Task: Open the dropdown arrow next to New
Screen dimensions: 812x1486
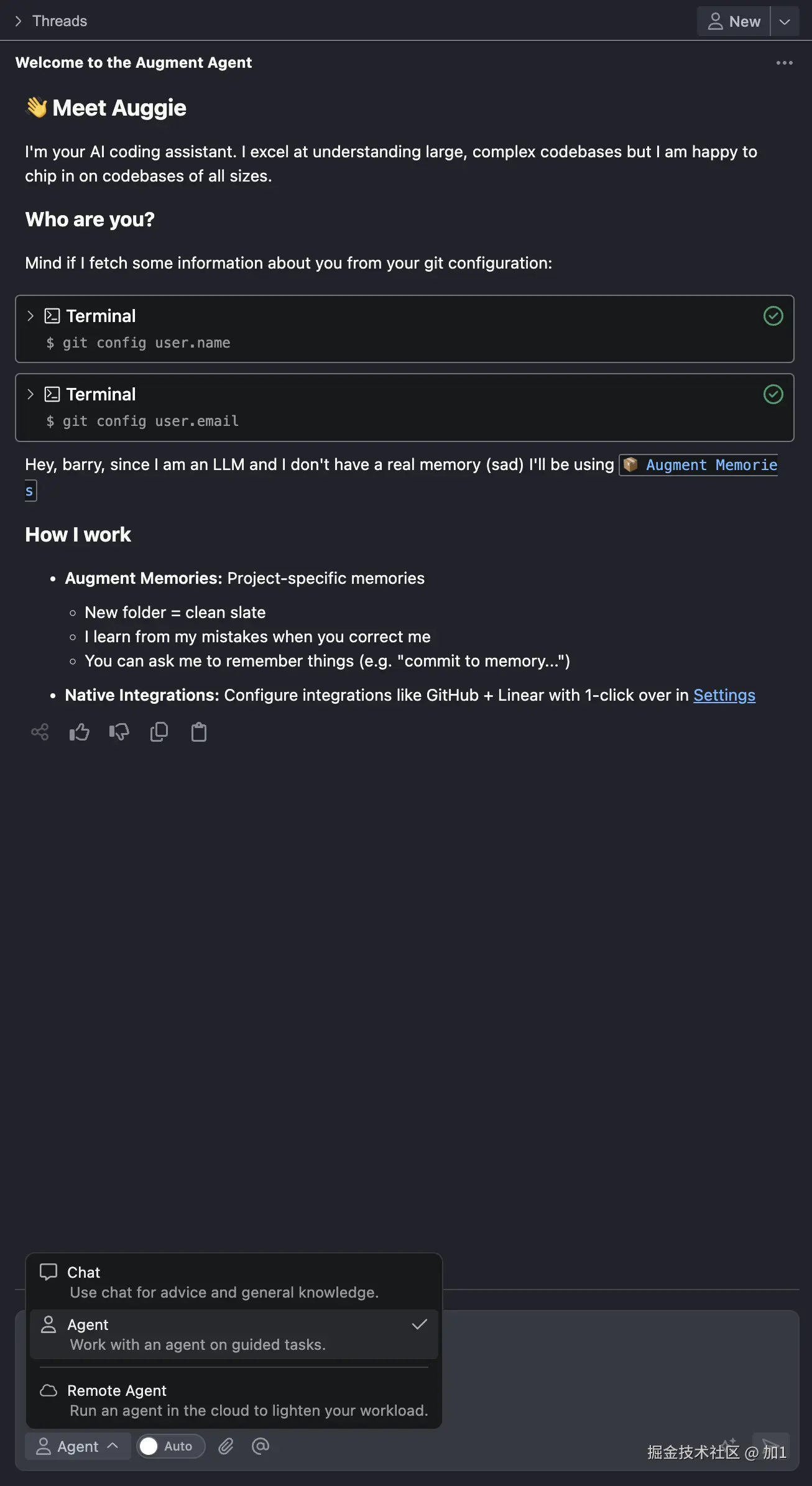Action: click(x=785, y=22)
